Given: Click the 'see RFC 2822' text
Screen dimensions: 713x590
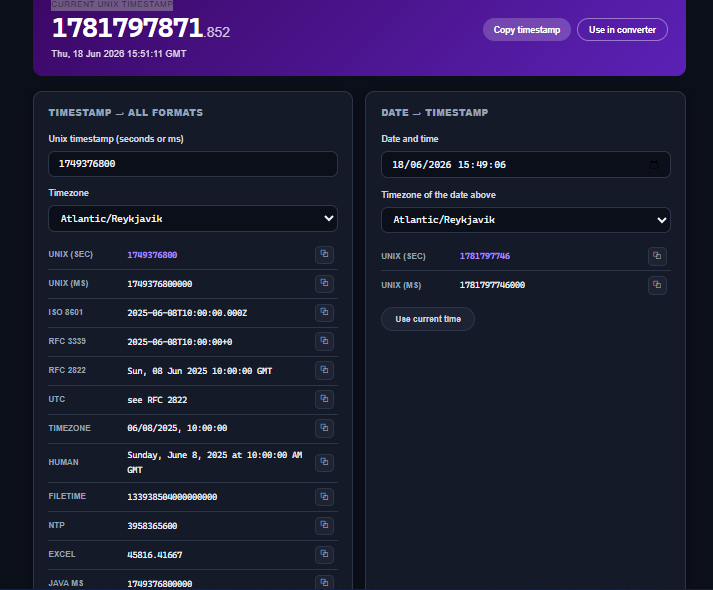Looking at the screenshot, I should 157,400.
